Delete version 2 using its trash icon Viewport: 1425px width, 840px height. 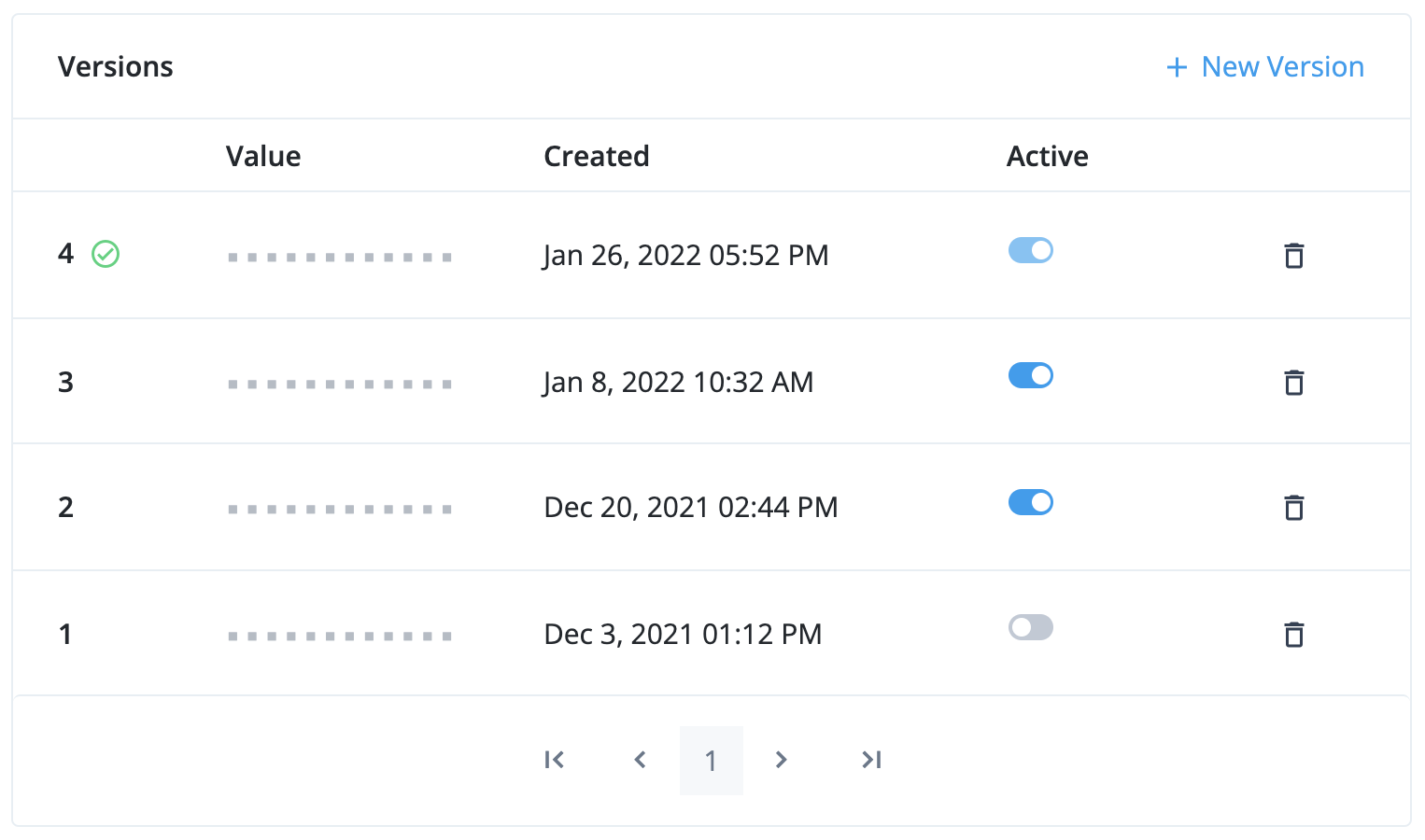(x=1294, y=508)
